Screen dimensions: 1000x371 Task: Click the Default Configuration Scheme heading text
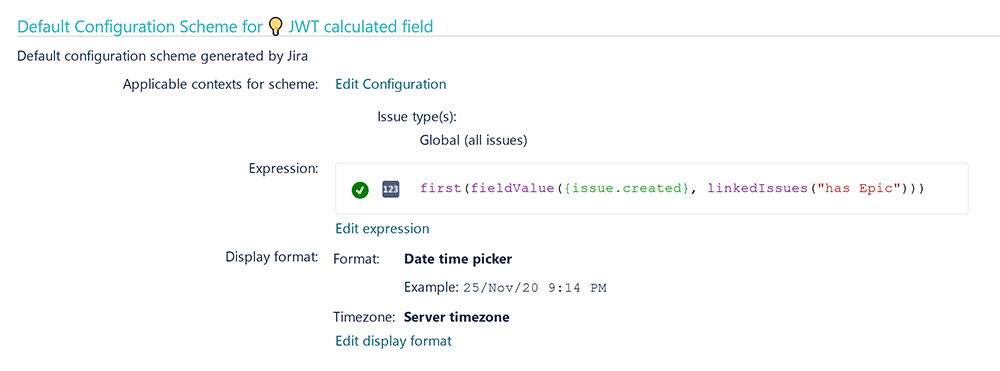click(225, 26)
